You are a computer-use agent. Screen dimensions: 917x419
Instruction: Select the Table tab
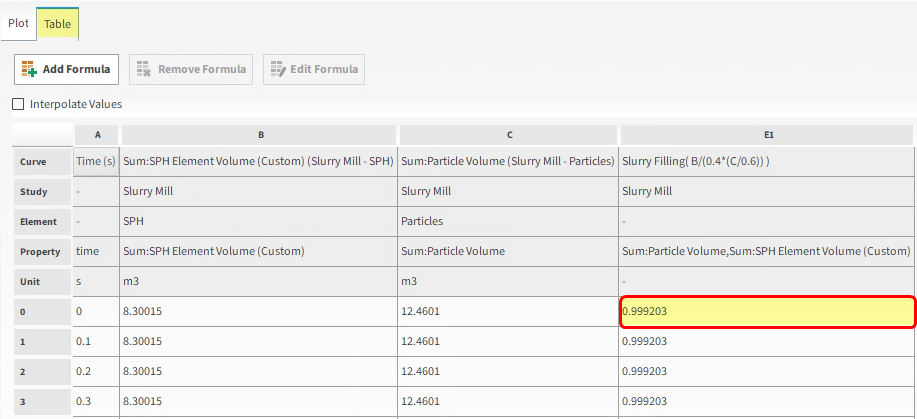click(57, 23)
